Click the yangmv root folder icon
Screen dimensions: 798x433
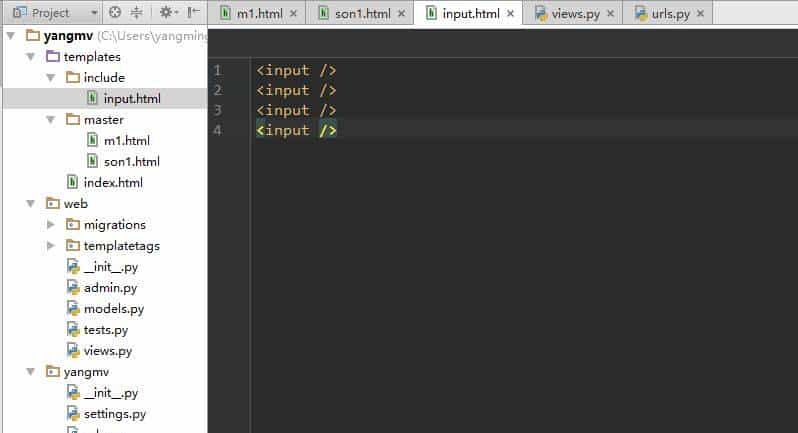pos(33,35)
